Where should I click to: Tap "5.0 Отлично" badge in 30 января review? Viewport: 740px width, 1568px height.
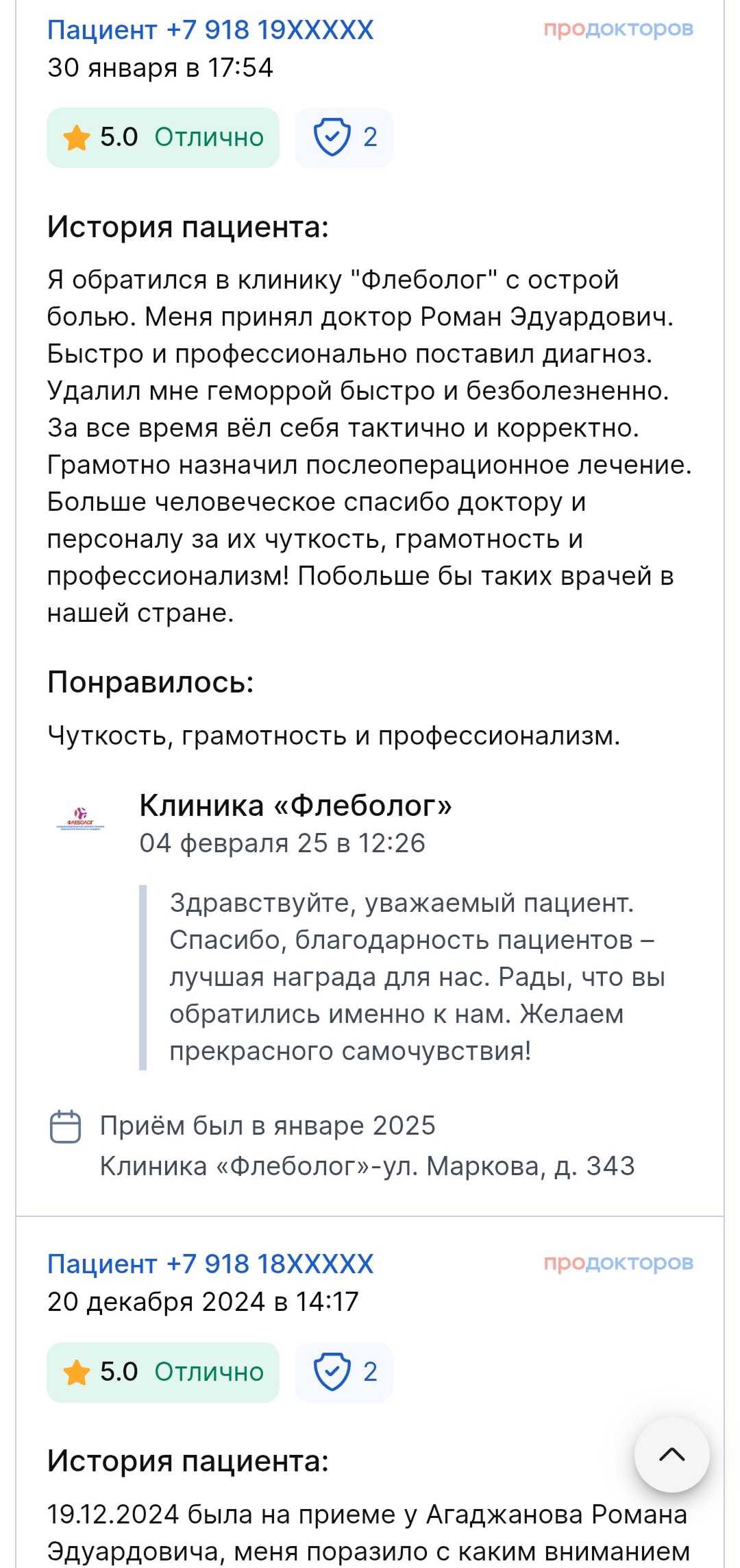tap(163, 138)
